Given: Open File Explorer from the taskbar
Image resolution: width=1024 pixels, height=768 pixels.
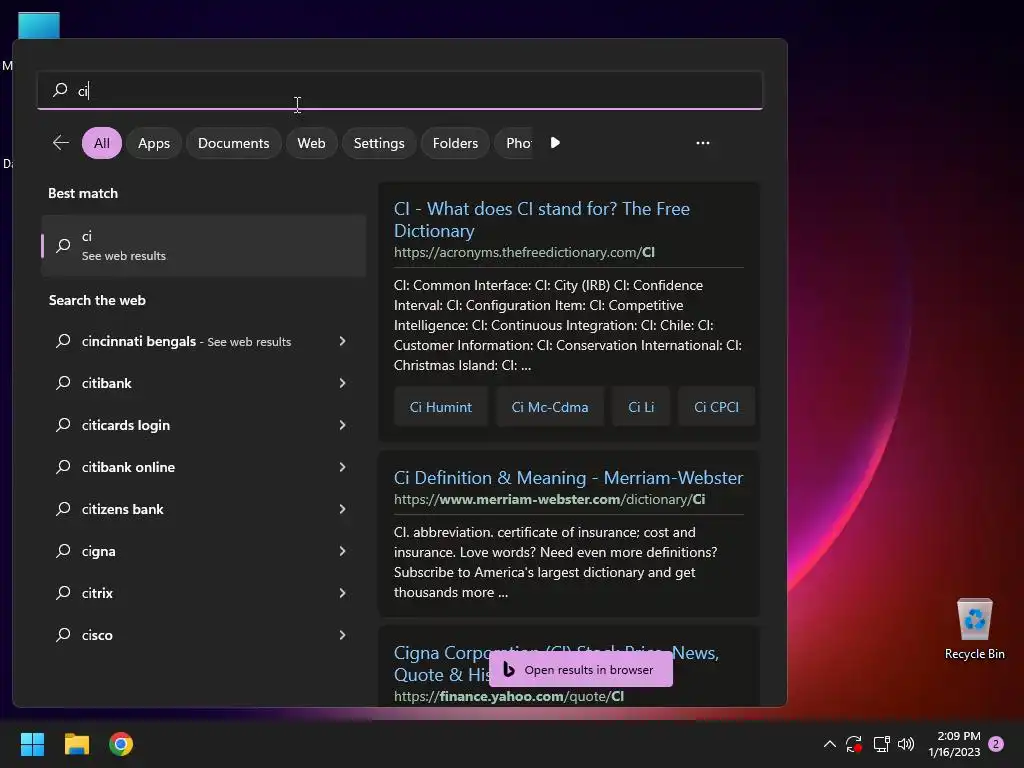Looking at the screenshot, I should coord(76,744).
